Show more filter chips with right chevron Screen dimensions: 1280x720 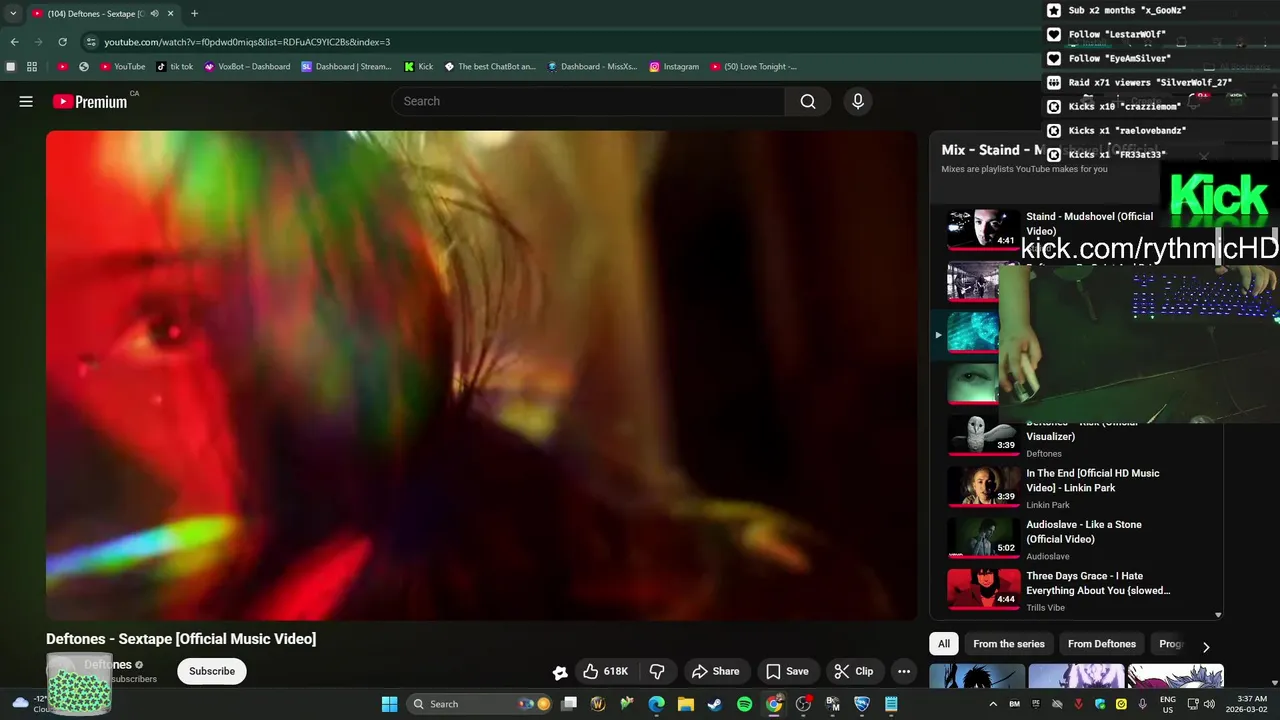click(1206, 647)
